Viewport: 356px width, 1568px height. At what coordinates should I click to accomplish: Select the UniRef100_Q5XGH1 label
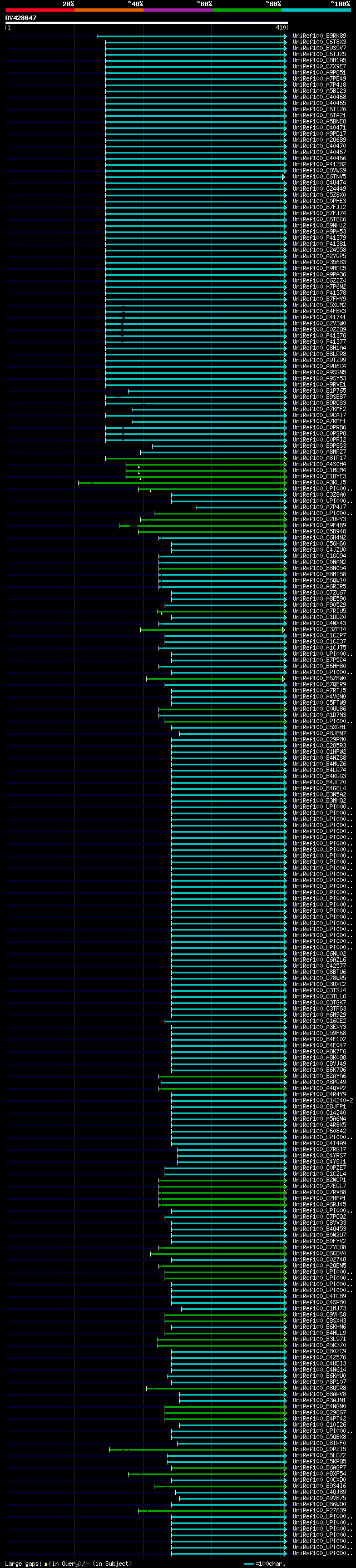pyautogui.click(x=319, y=728)
